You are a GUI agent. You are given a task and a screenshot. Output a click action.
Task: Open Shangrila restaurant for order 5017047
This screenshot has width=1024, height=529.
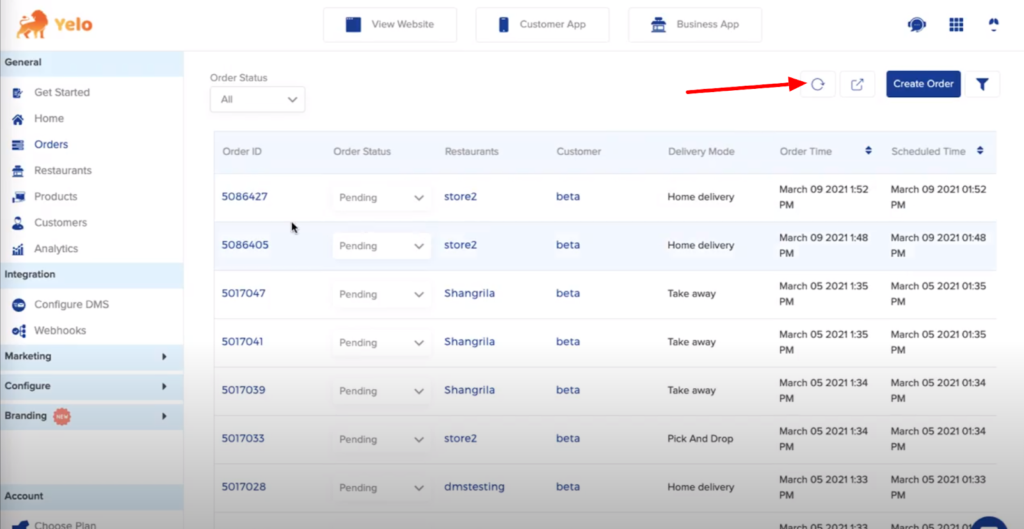470,293
